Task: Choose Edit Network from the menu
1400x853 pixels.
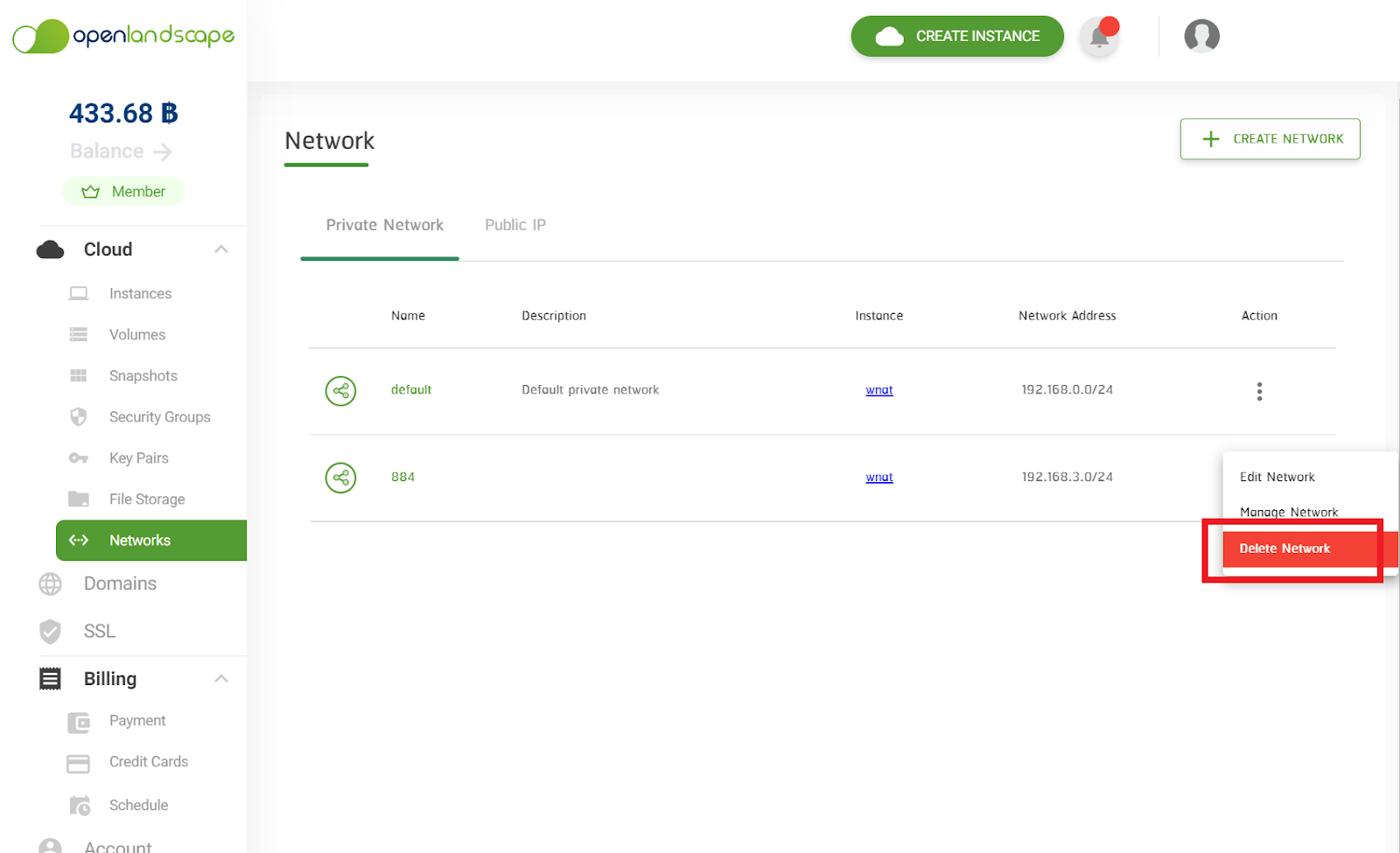Action: coord(1277,478)
